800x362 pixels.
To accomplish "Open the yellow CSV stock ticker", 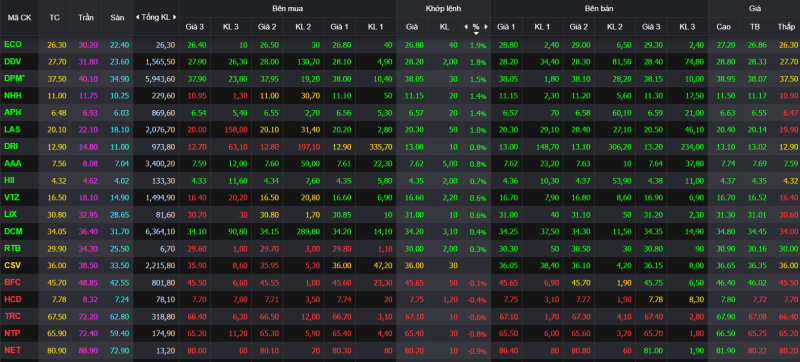I will 12,265.
